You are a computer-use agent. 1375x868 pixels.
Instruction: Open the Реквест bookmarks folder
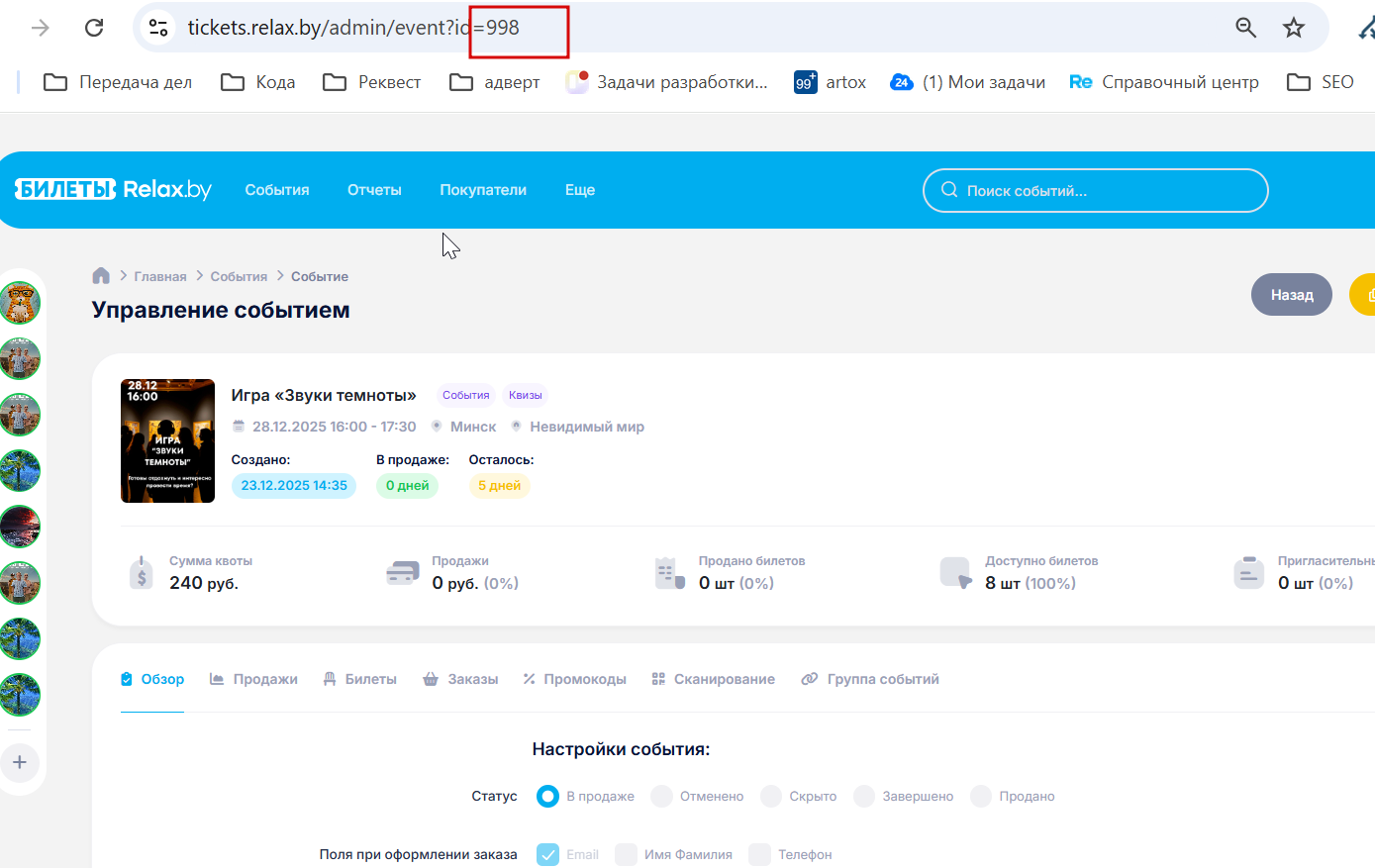coord(372,82)
